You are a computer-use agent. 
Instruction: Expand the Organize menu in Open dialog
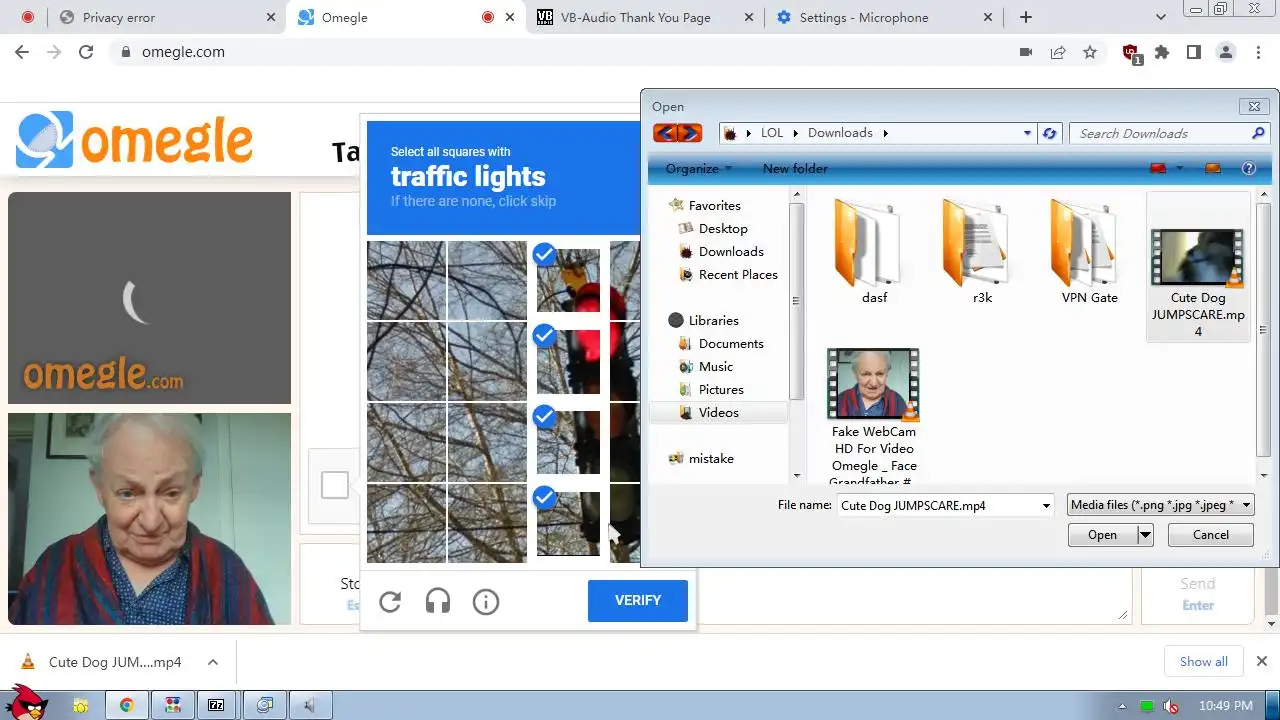tap(699, 168)
